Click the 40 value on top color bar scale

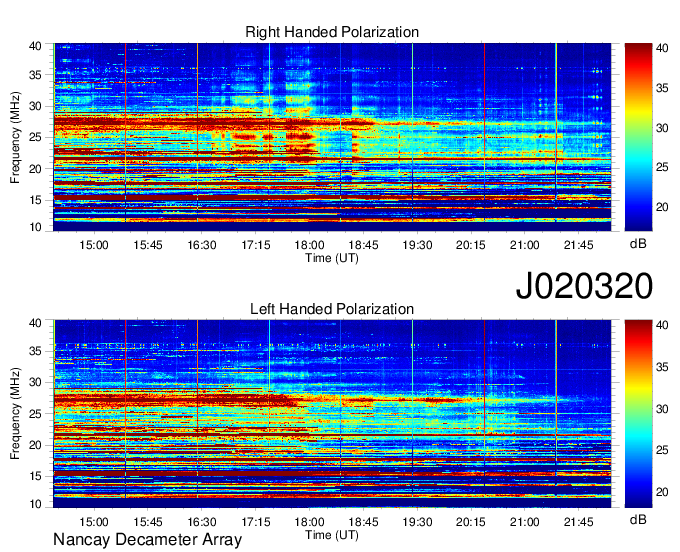pos(662,48)
